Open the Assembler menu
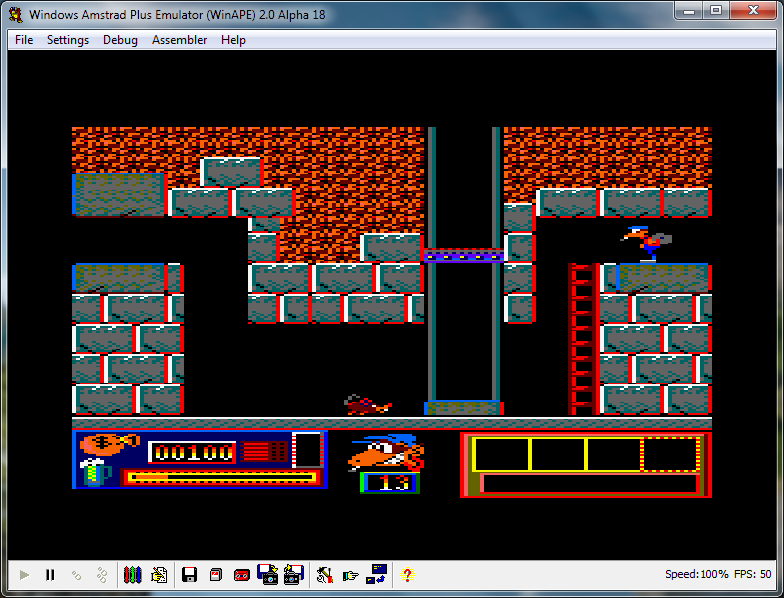 click(179, 40)
